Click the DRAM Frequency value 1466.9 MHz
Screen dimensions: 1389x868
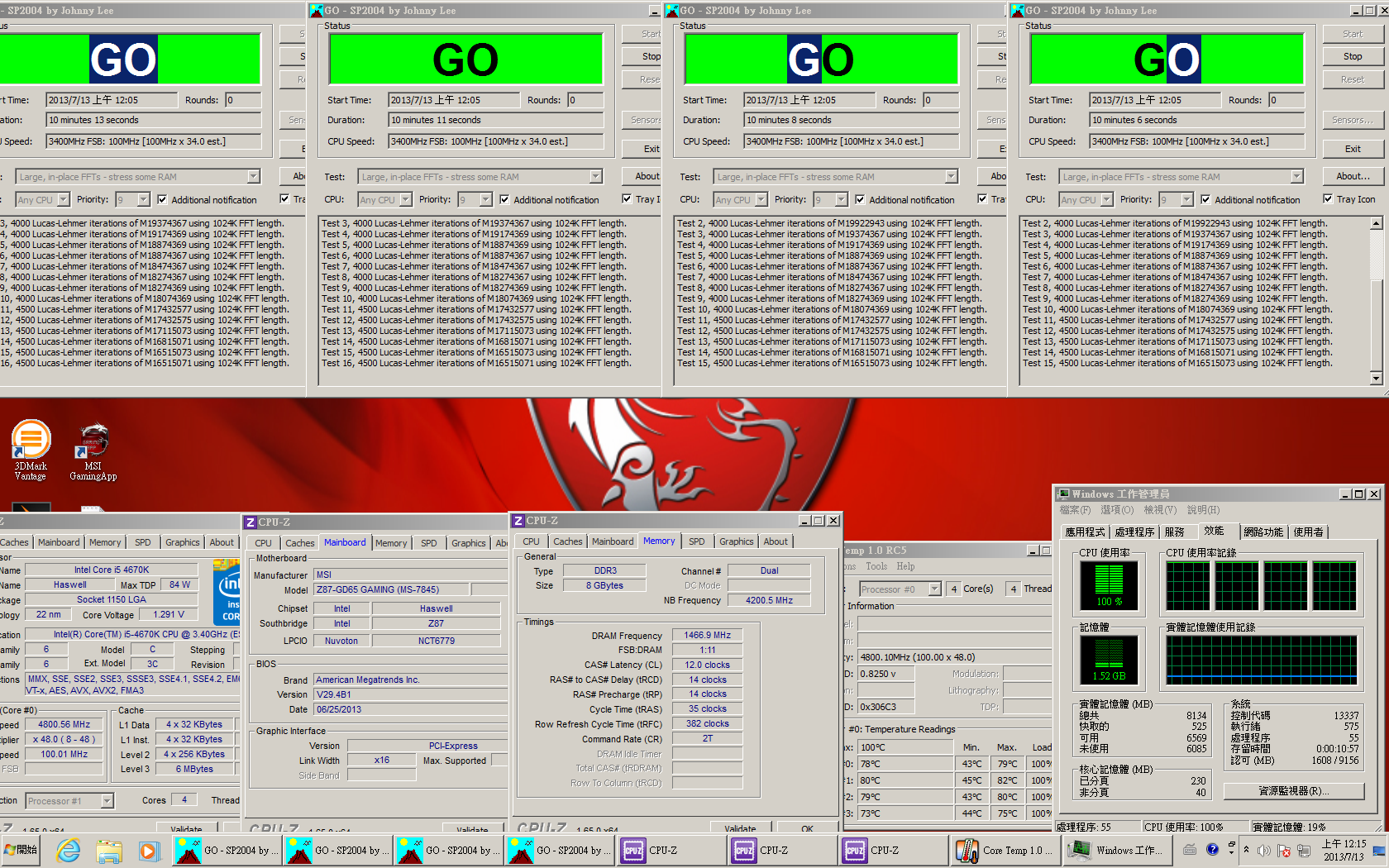(707, 635)
